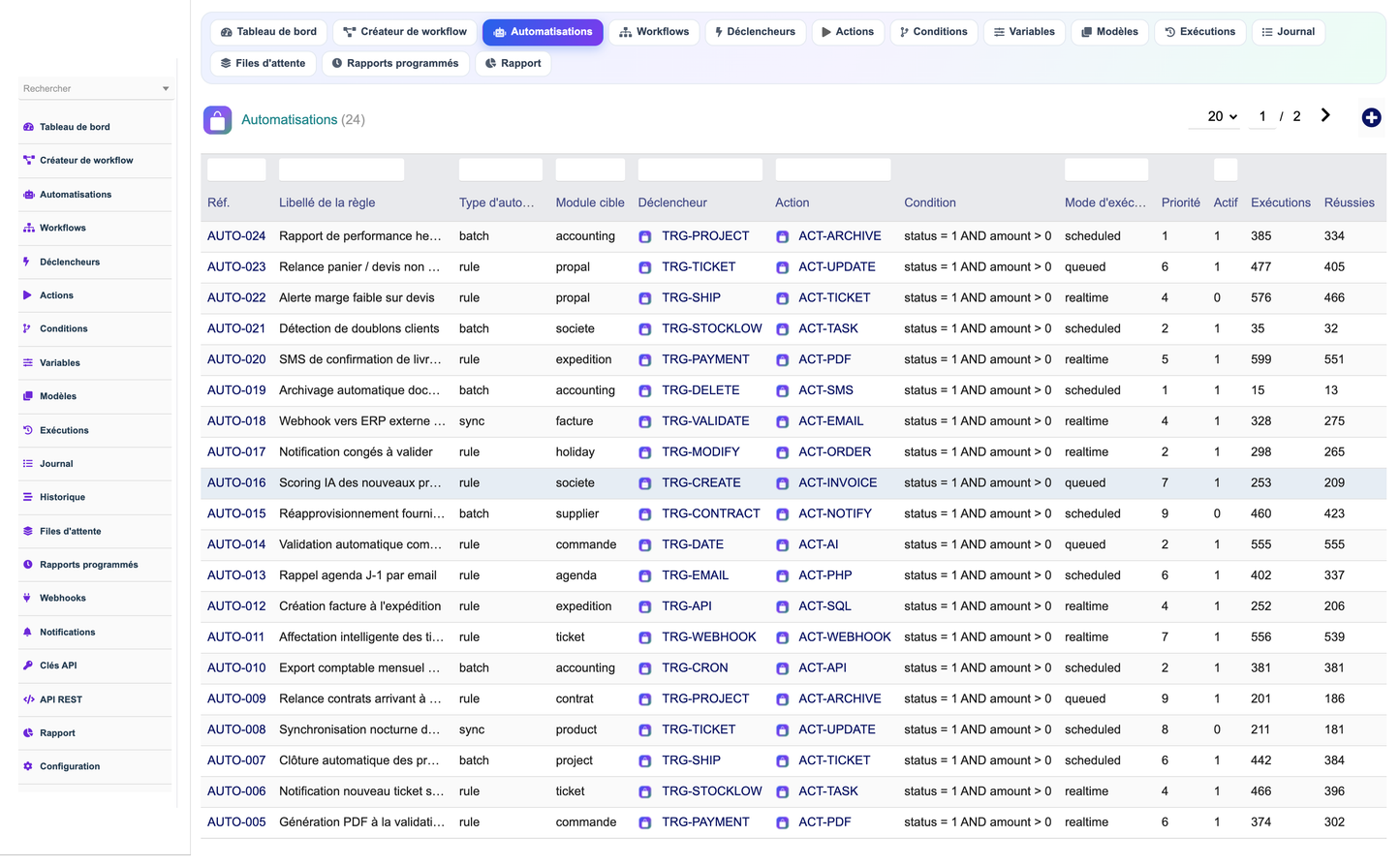This screenshot has width=1400, height=867.
Task: Click trigger icon beside TRG-CRON
Action: tap(645, 668)
